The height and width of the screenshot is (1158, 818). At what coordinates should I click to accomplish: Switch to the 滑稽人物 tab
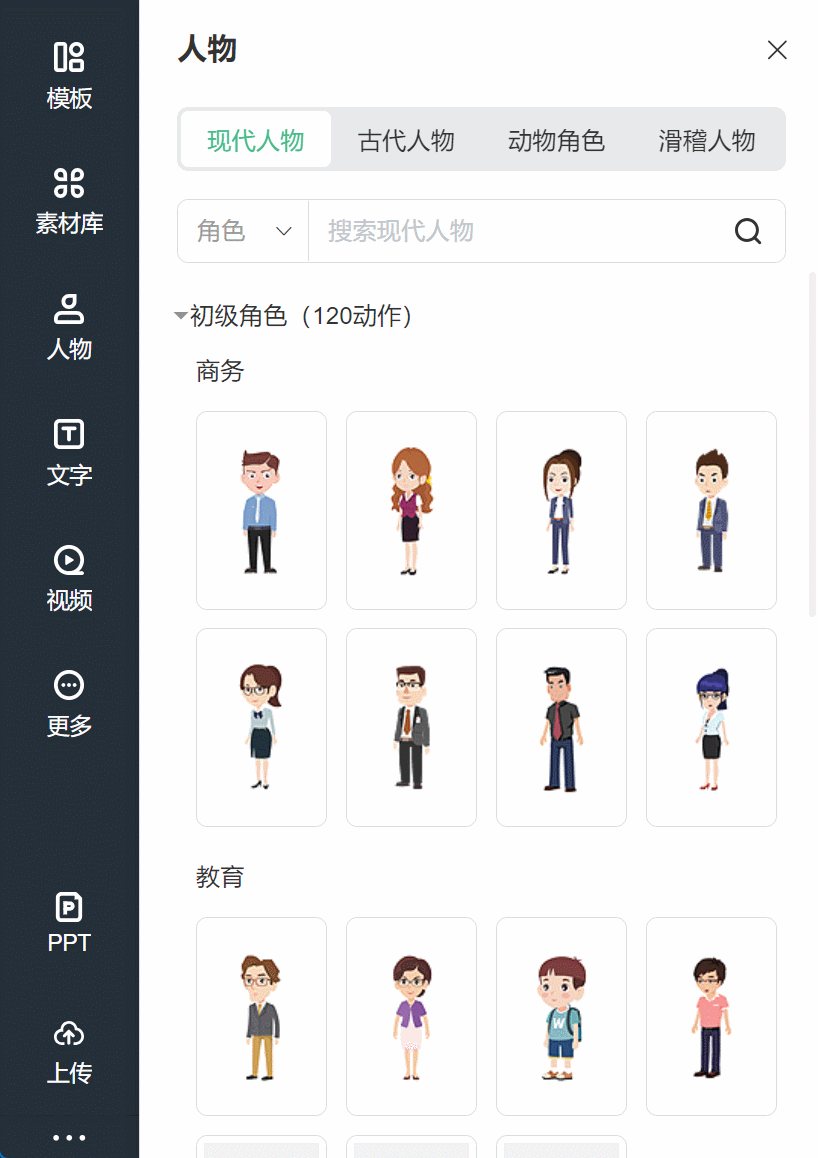(x=707, y=140)
